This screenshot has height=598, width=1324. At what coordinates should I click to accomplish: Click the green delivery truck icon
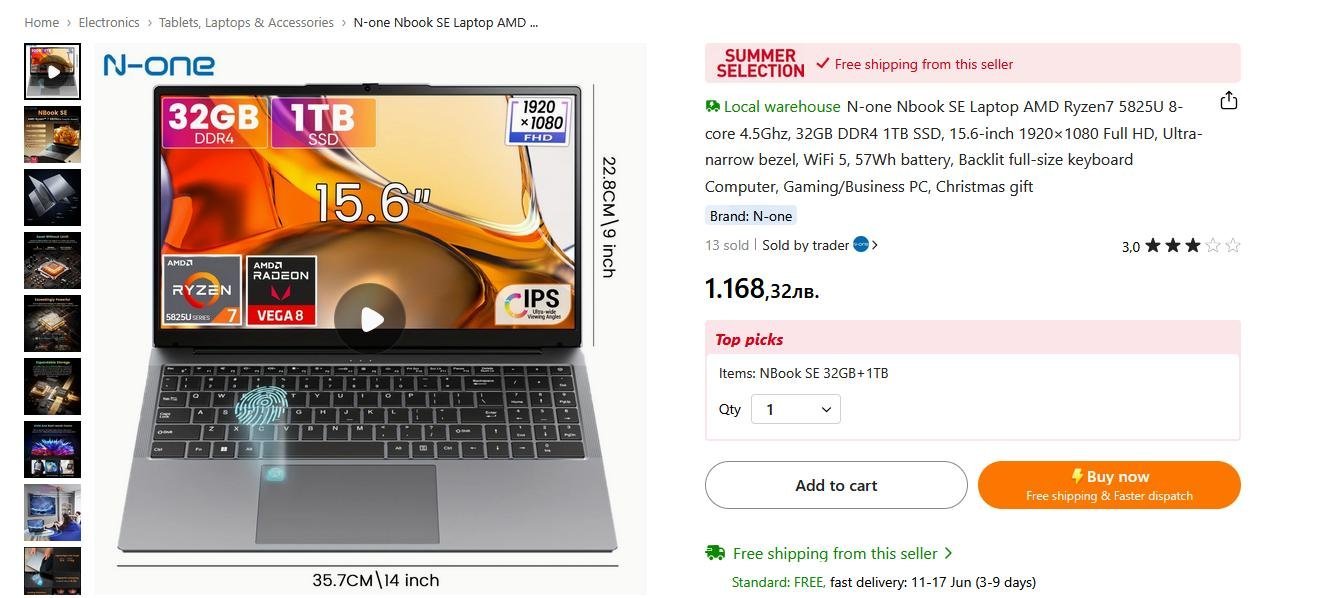coord(715,553)
